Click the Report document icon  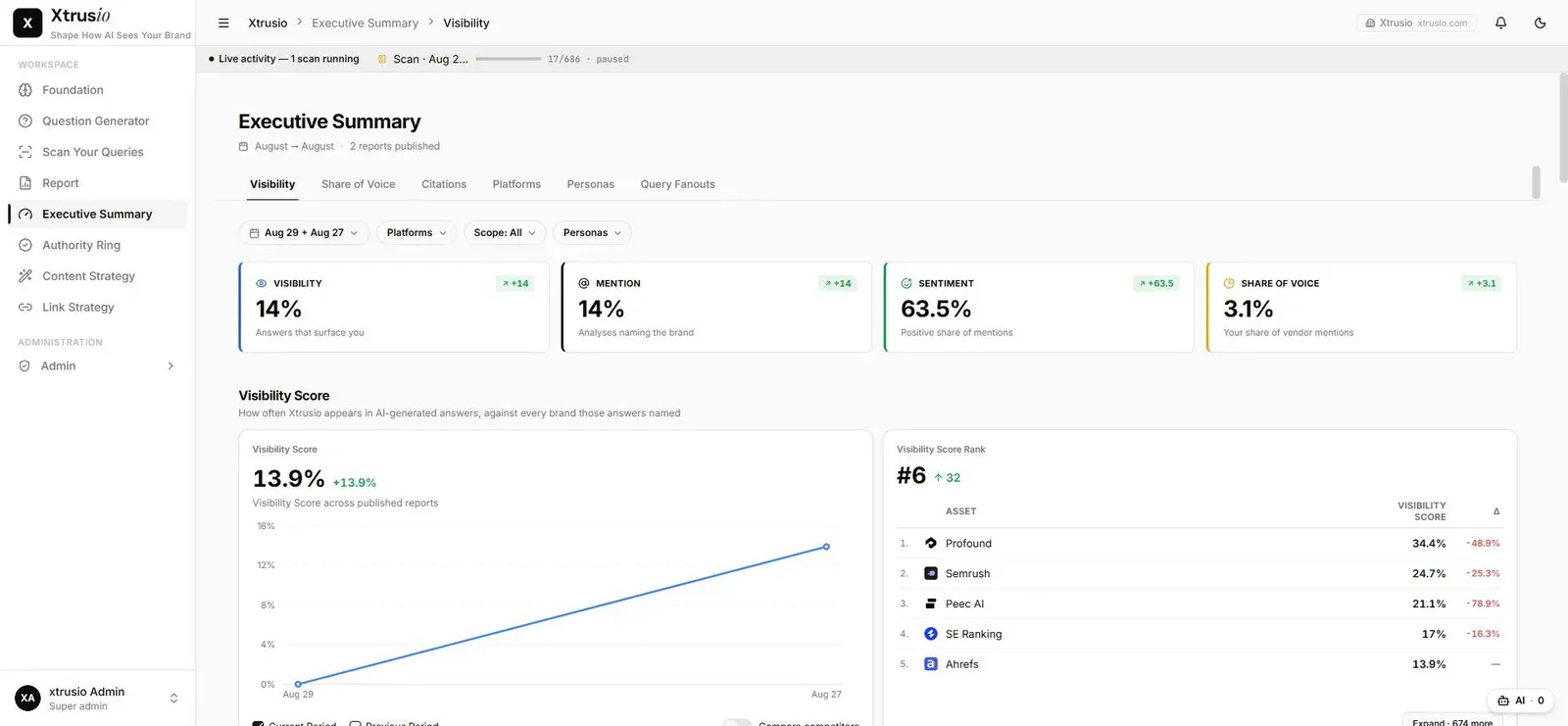coord(25,183)
